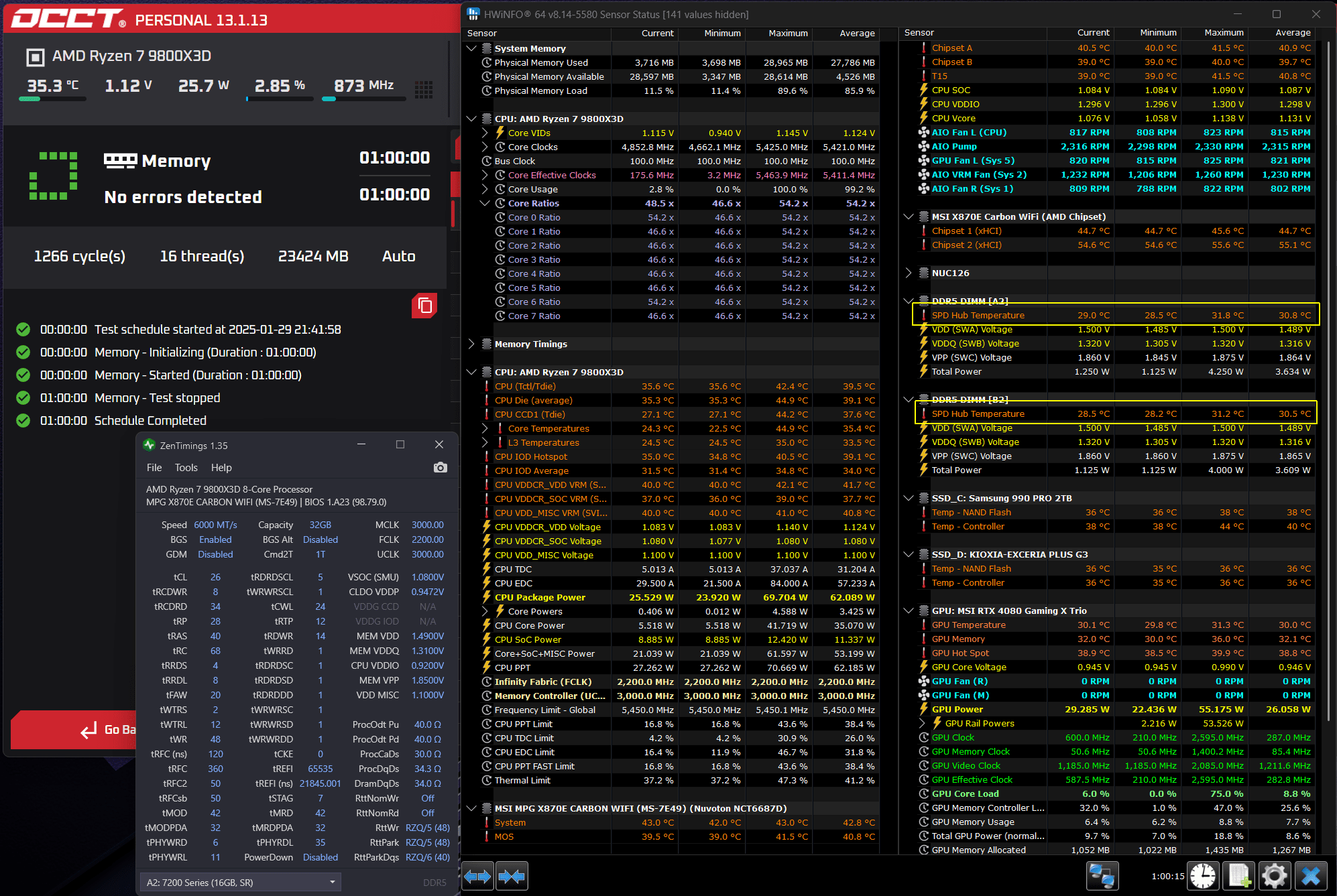Expand the NUC126 sensor group
Image resolution: width=1337 pixels, height=896 pixels.
pos(909,273)
